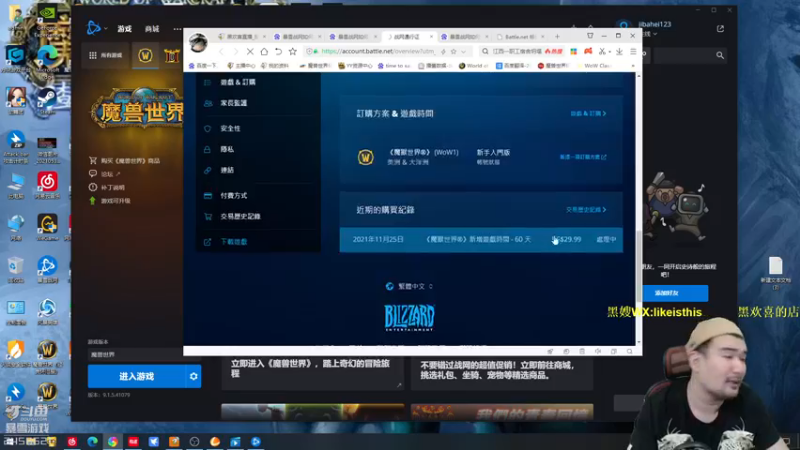Open Google Chrome from the taskbar

tap(113, 441)
